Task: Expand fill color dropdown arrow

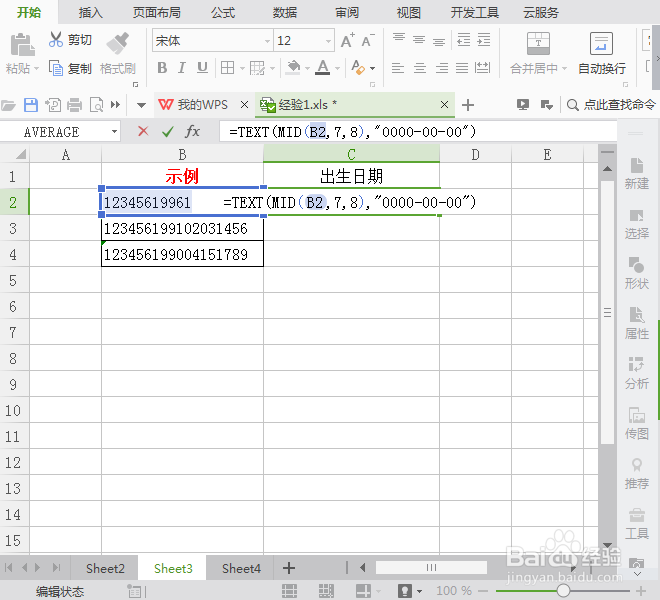Action: pos(307,68)
